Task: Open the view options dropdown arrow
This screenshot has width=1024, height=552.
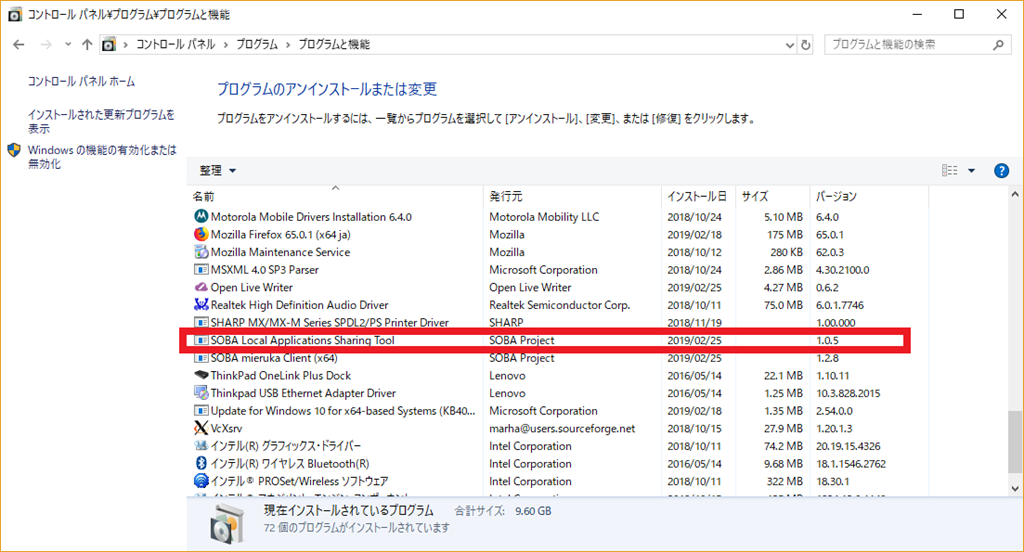Action: (x=971, y=170)
